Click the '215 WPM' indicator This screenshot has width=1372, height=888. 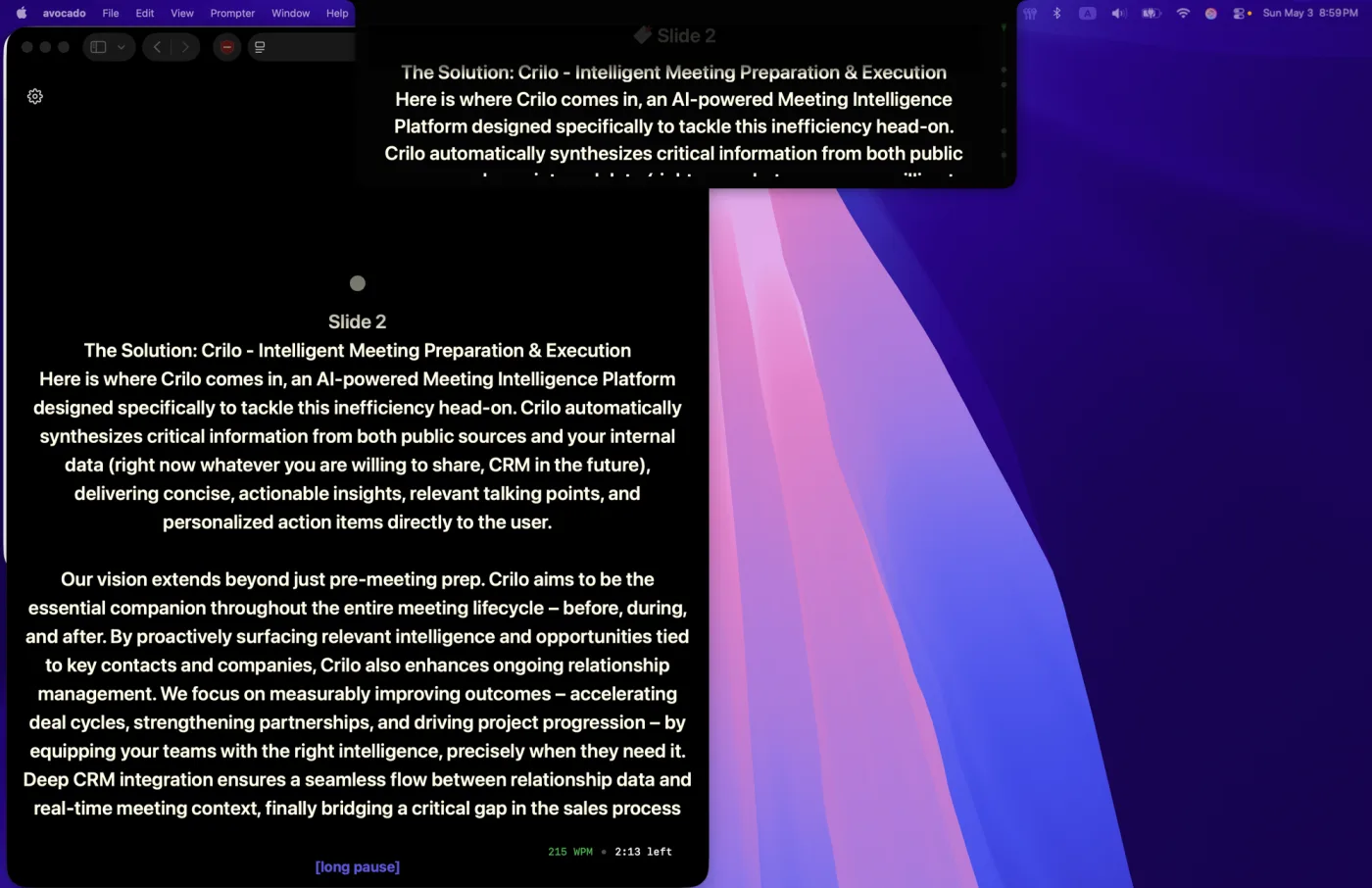[570, 852]
